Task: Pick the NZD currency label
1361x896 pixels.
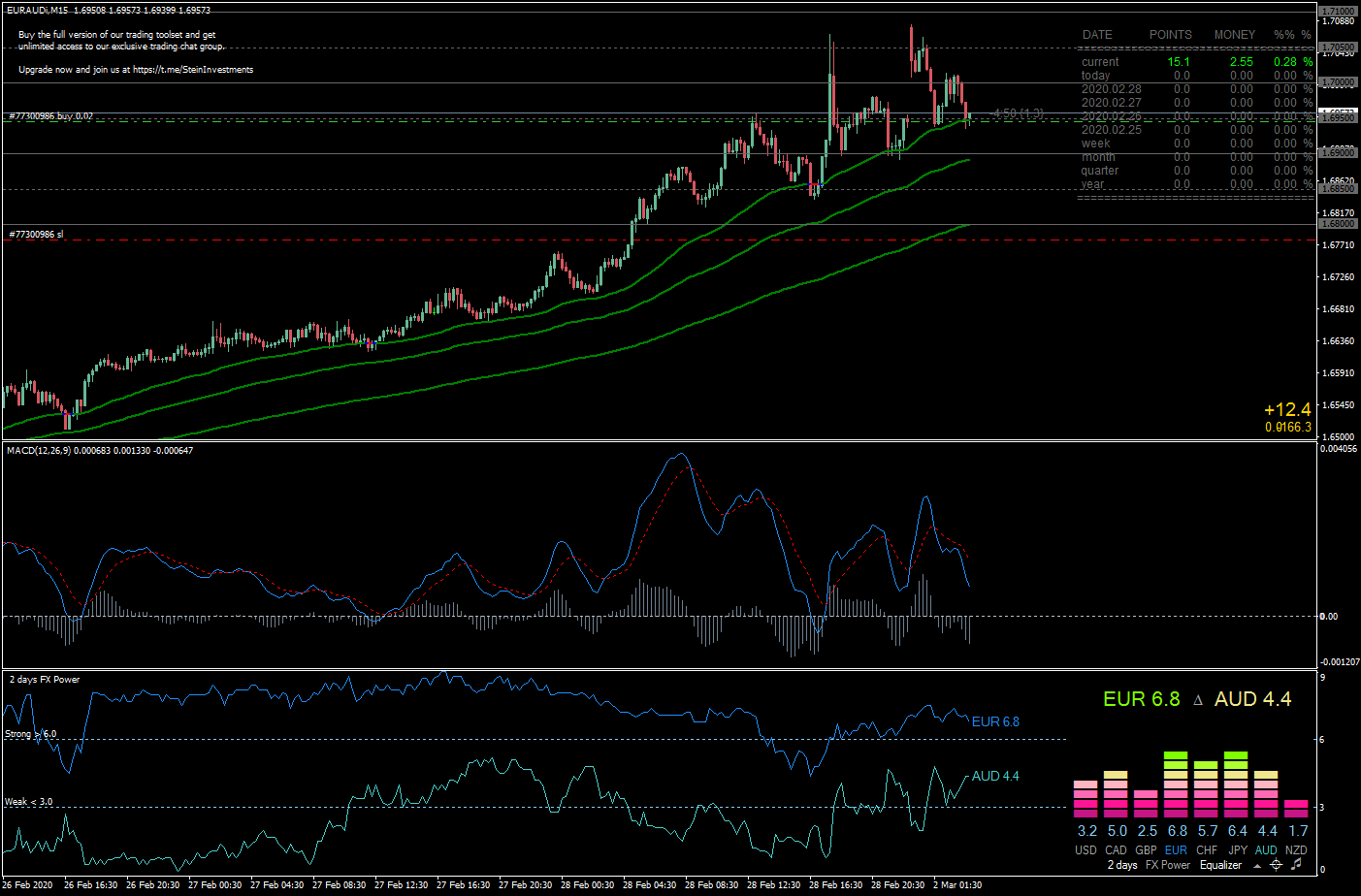Action: click(1297, 850)
